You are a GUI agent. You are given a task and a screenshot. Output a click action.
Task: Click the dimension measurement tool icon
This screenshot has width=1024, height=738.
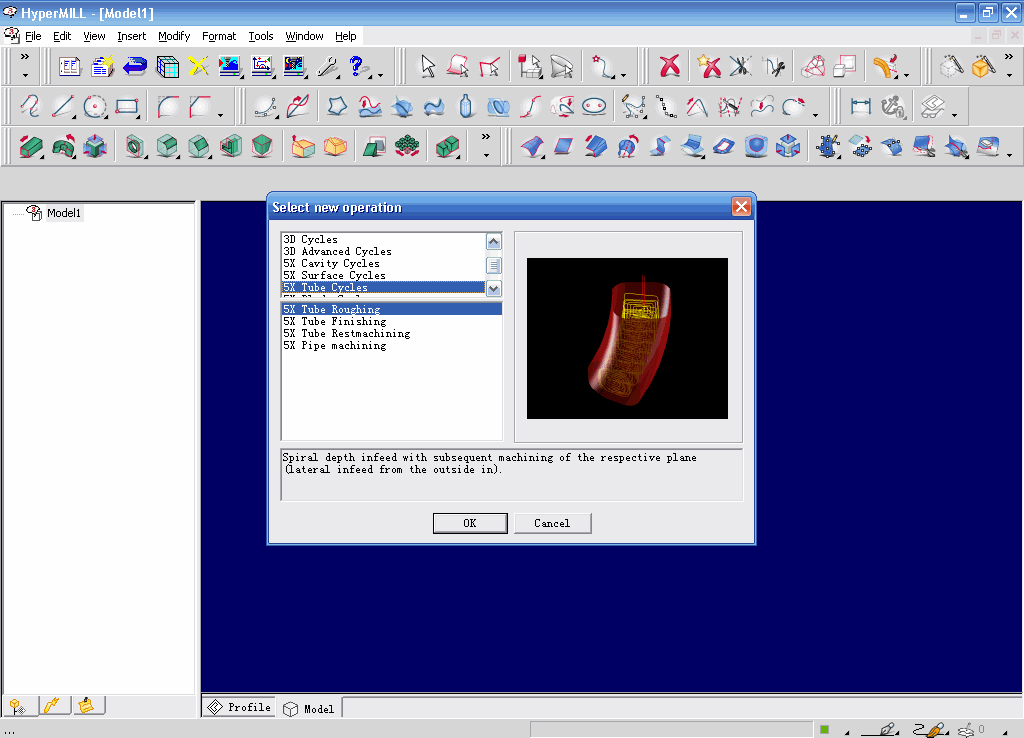pos(861,106)
